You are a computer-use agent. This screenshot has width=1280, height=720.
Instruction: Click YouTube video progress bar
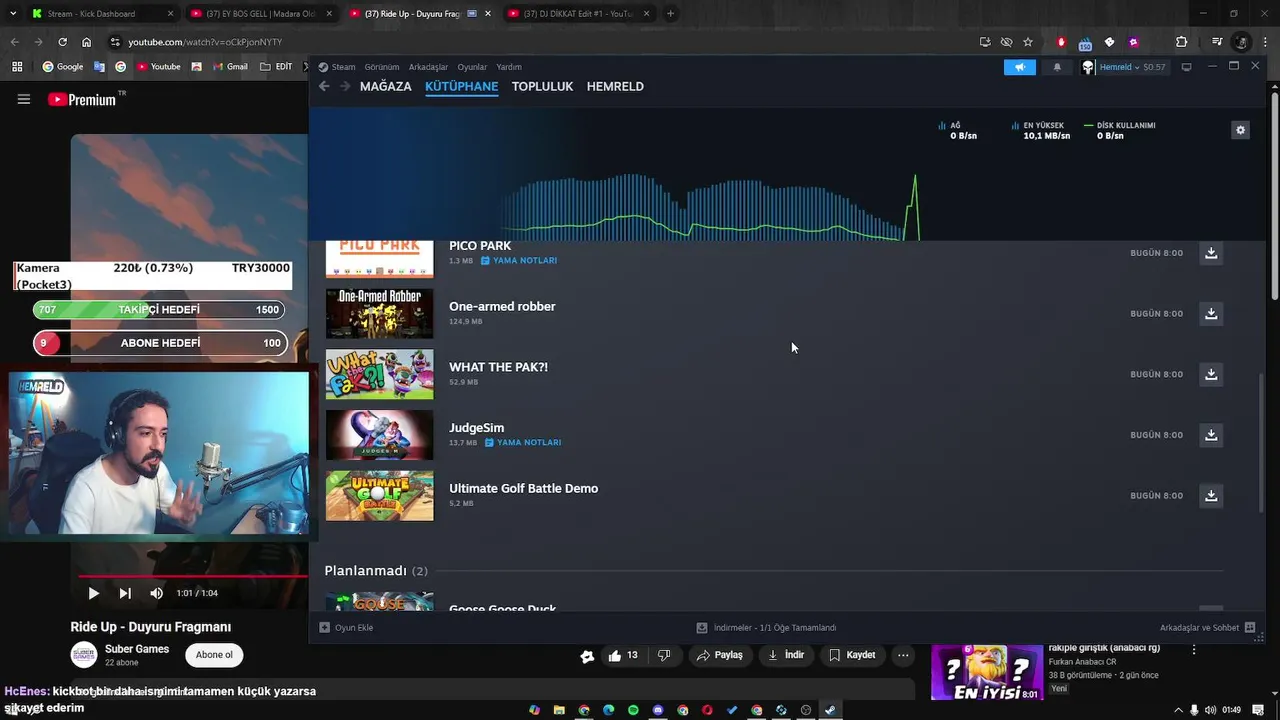193,576
